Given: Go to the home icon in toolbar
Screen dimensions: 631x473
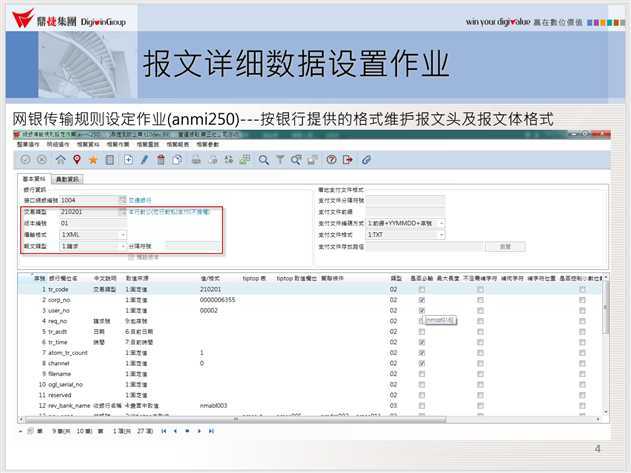Looking at the screenshot, I should pyautogui.click(x=60, y=160).
